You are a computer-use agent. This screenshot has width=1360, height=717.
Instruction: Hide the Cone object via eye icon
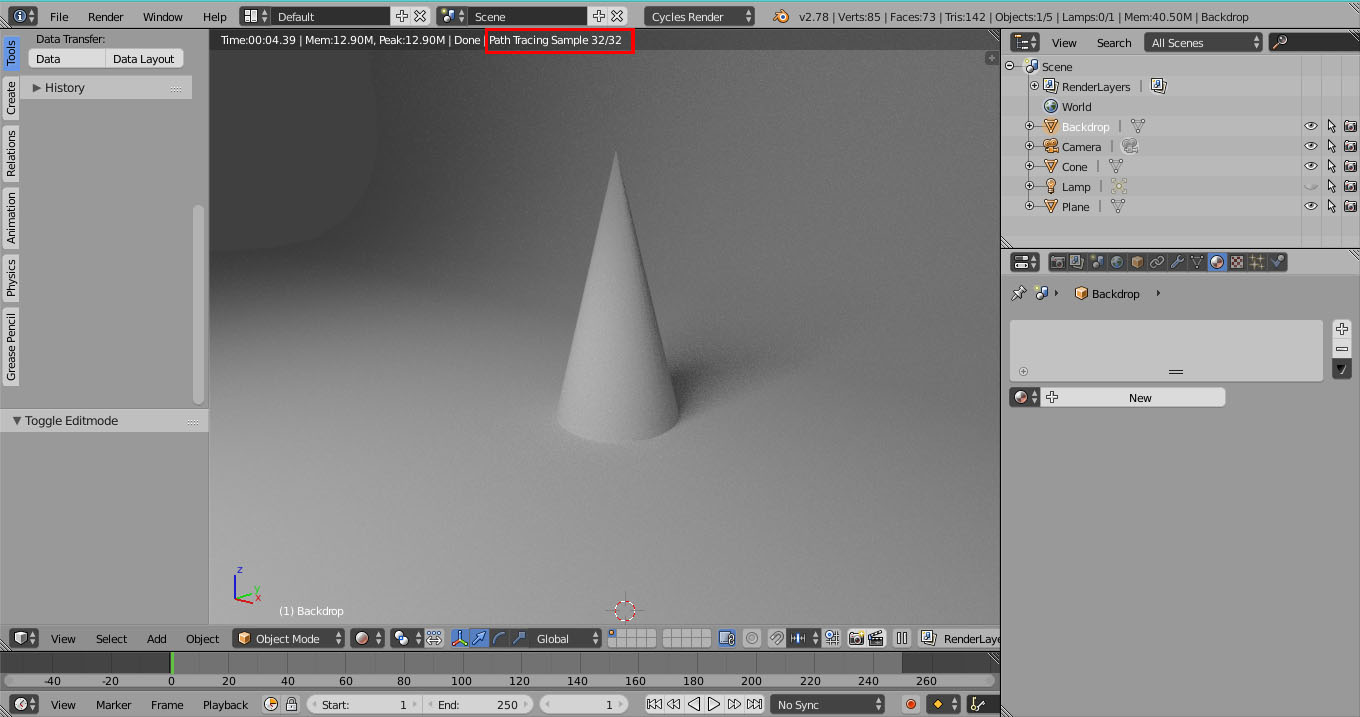pyautogui.click(x=1310, y=166)
